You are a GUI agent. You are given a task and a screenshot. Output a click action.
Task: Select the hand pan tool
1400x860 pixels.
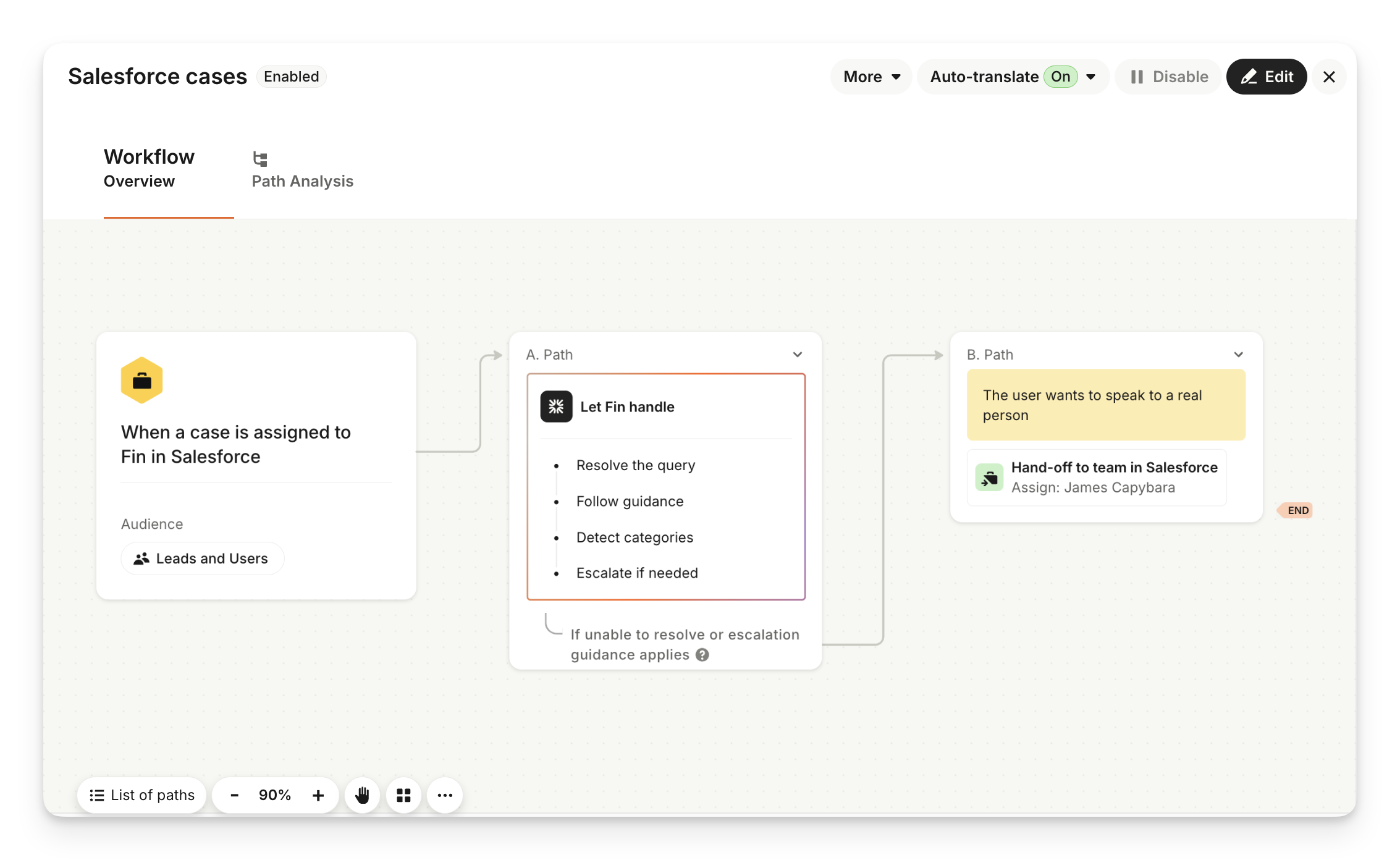(x=362, y=795)
